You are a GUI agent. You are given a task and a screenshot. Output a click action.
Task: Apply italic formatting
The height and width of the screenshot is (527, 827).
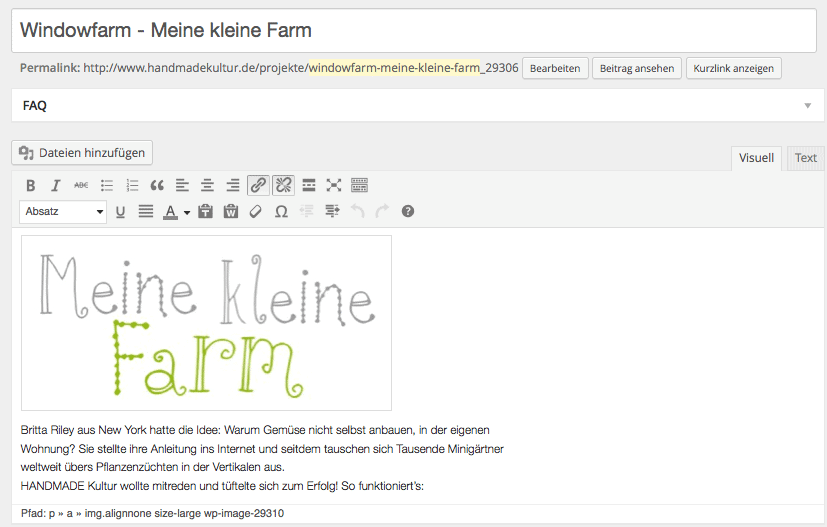click(56, 185)
